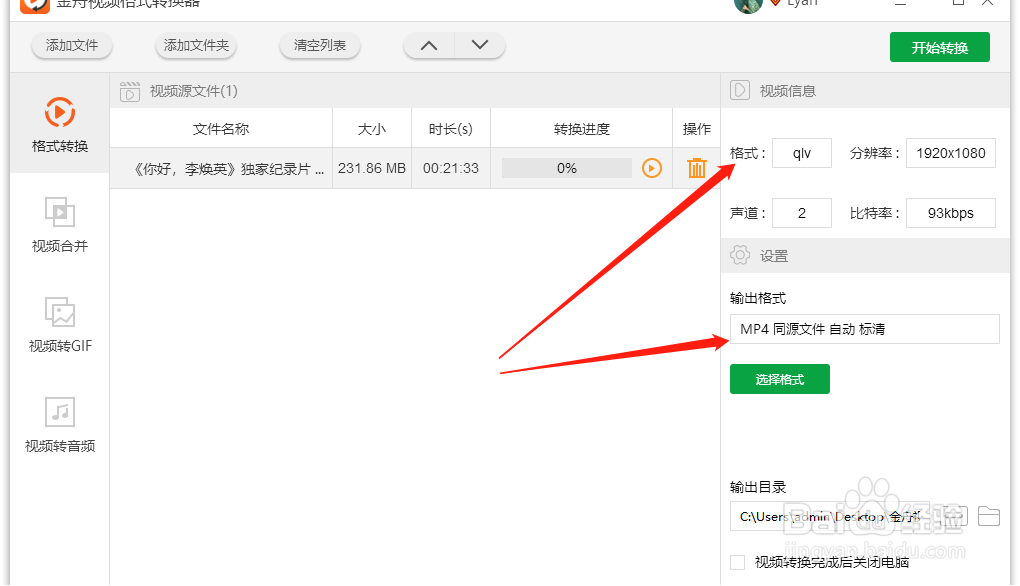The image size is (1020, 586).
Task: Click the format field showing qlv
Action: pos(801,153)
